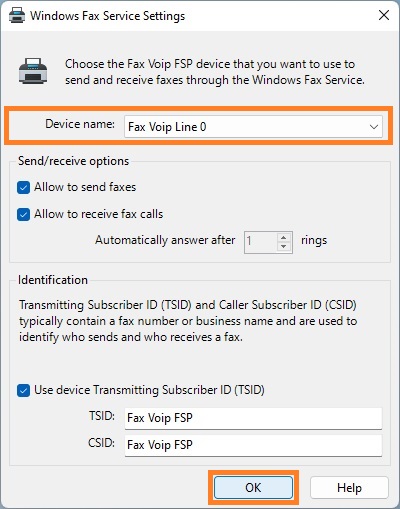The width and height of the screenshot is (400, 509).
Task: Click the Device name label
Action: pos(80,124)
